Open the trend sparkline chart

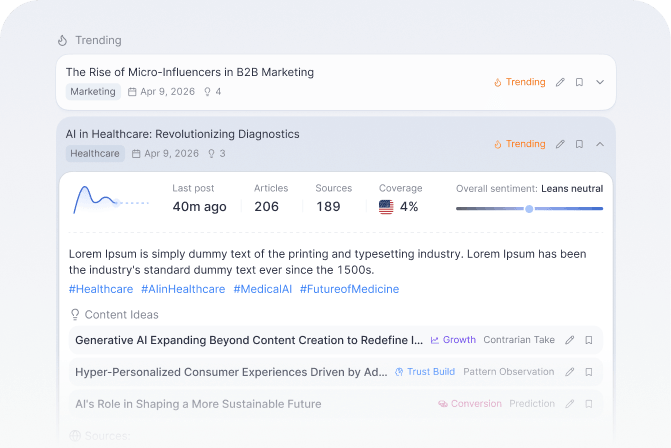pos(111,200)
